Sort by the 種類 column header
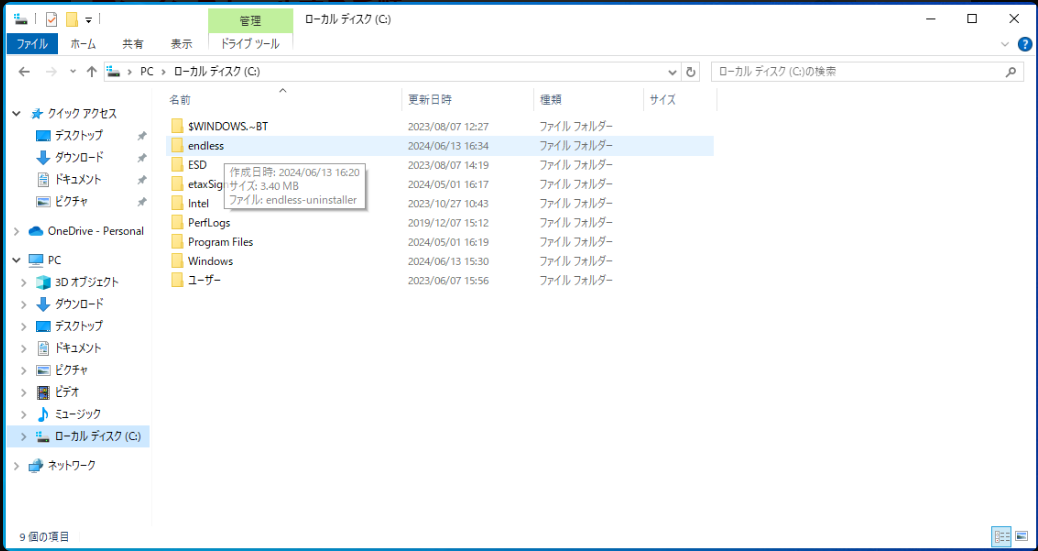1038x551 pixels. tap(588, 100)
